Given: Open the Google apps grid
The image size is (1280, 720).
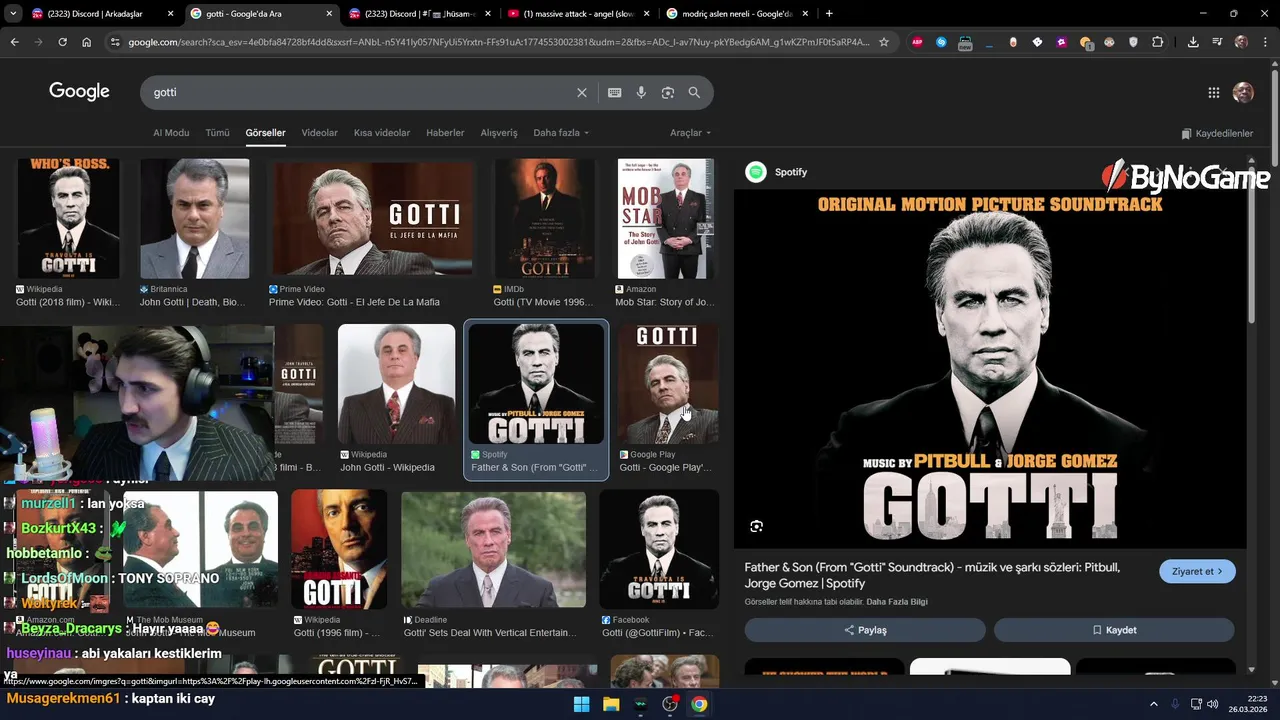Looking at the screenshot, I should click(x=1214, y=92).
